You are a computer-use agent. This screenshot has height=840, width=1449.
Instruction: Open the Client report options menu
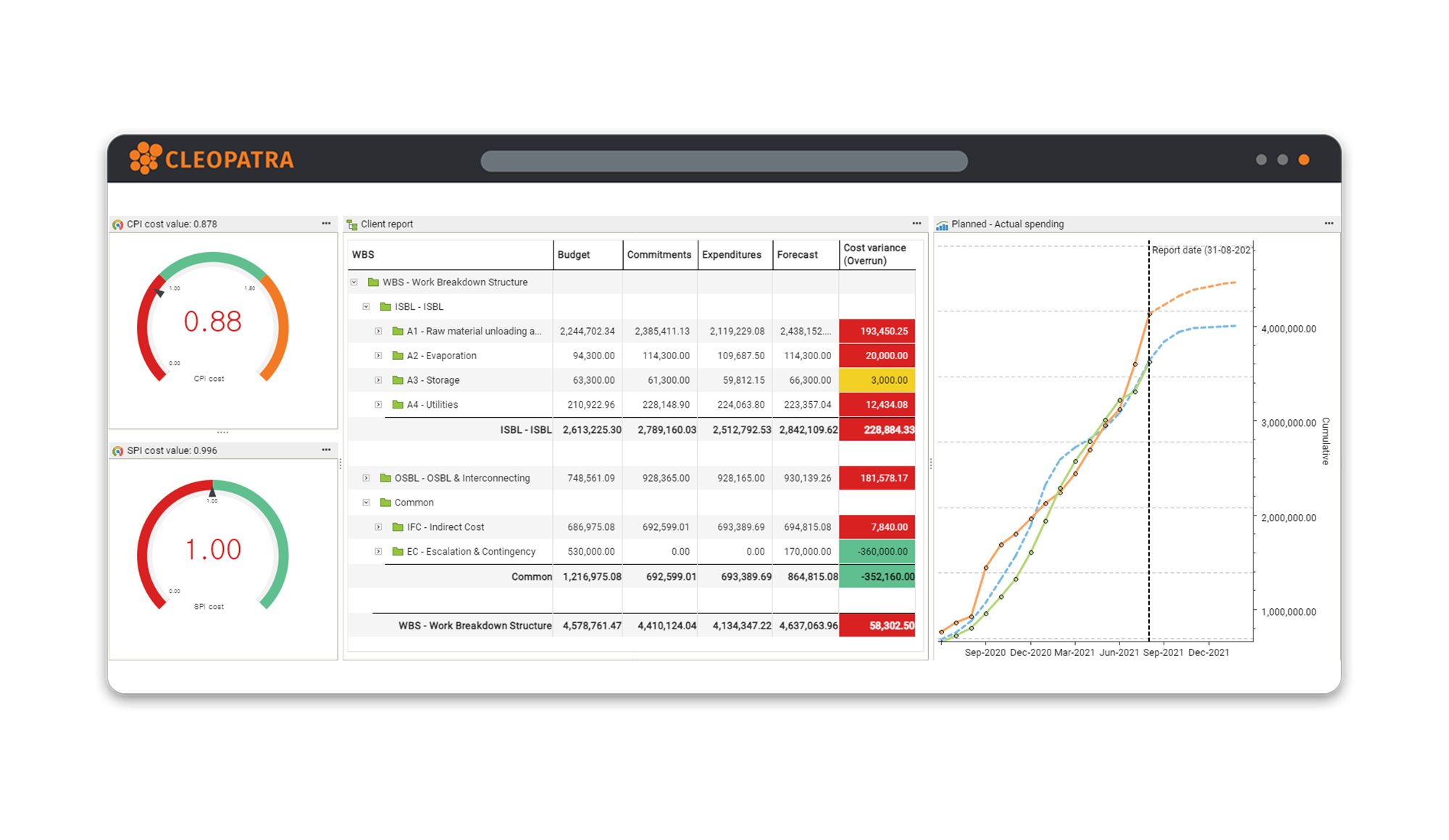(x=916, y=223)
